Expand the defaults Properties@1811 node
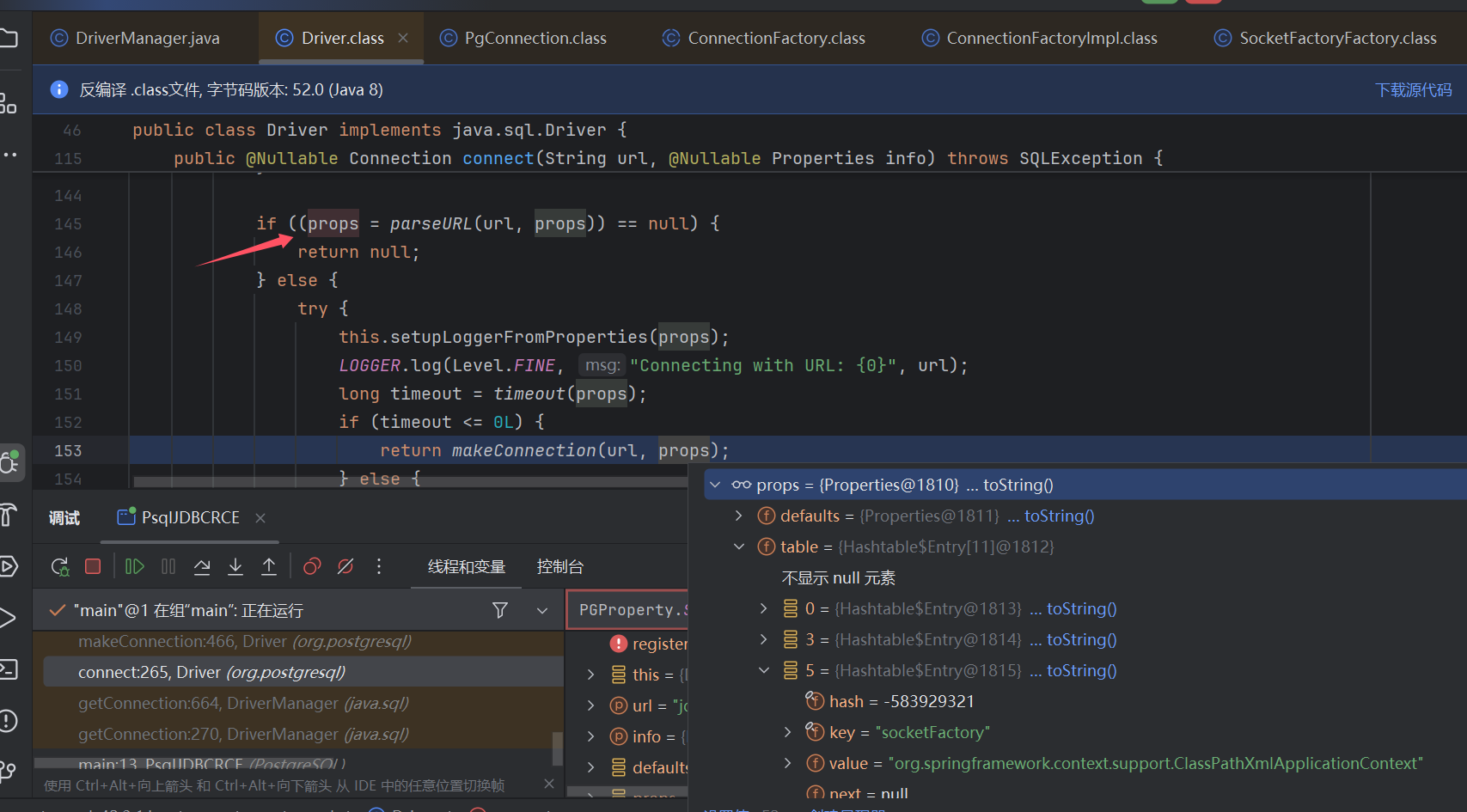Screen dimensions: 1467x812 click(739, 516)
